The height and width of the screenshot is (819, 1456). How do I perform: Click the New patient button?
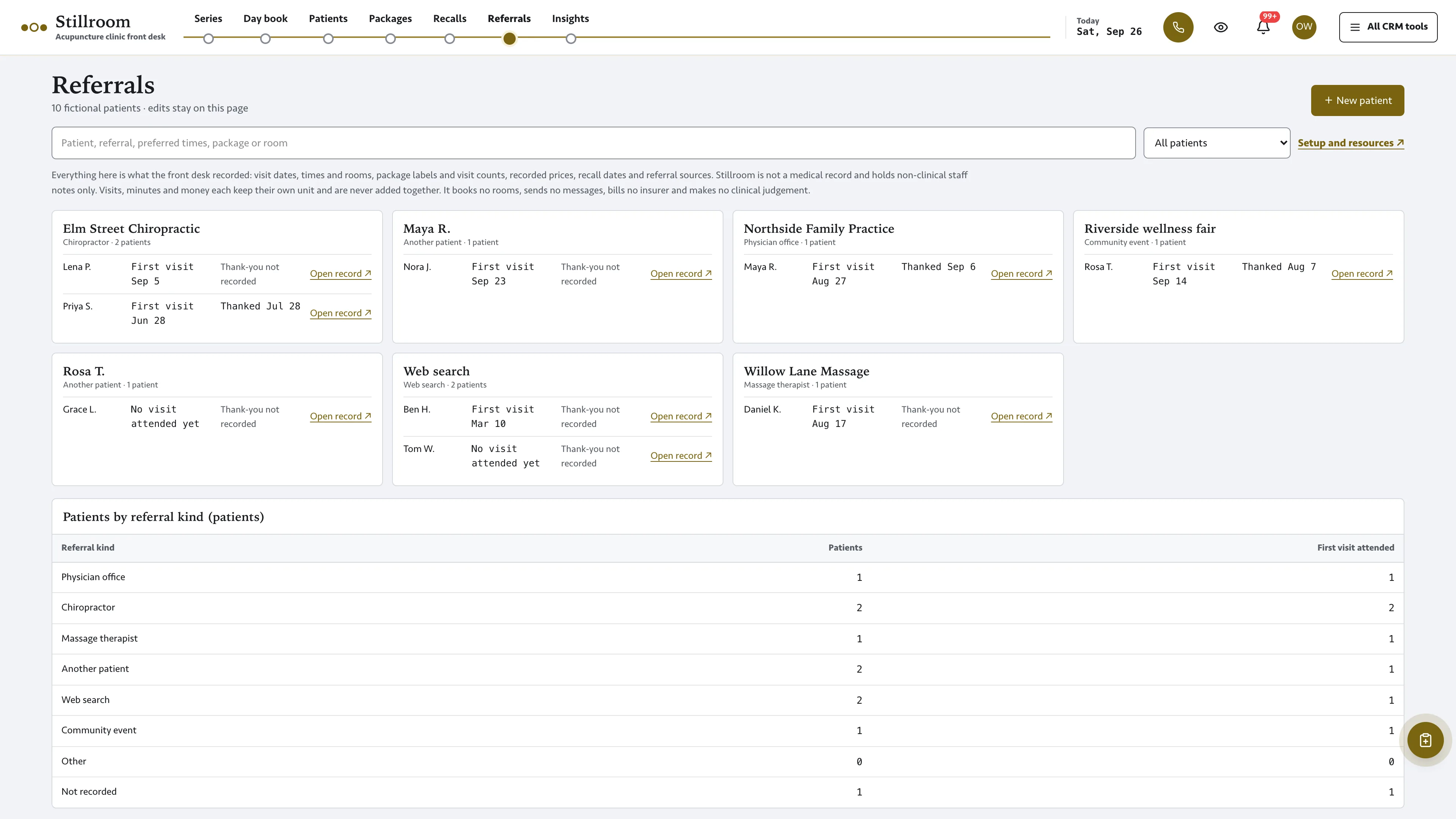click(x=1357, y=100)
